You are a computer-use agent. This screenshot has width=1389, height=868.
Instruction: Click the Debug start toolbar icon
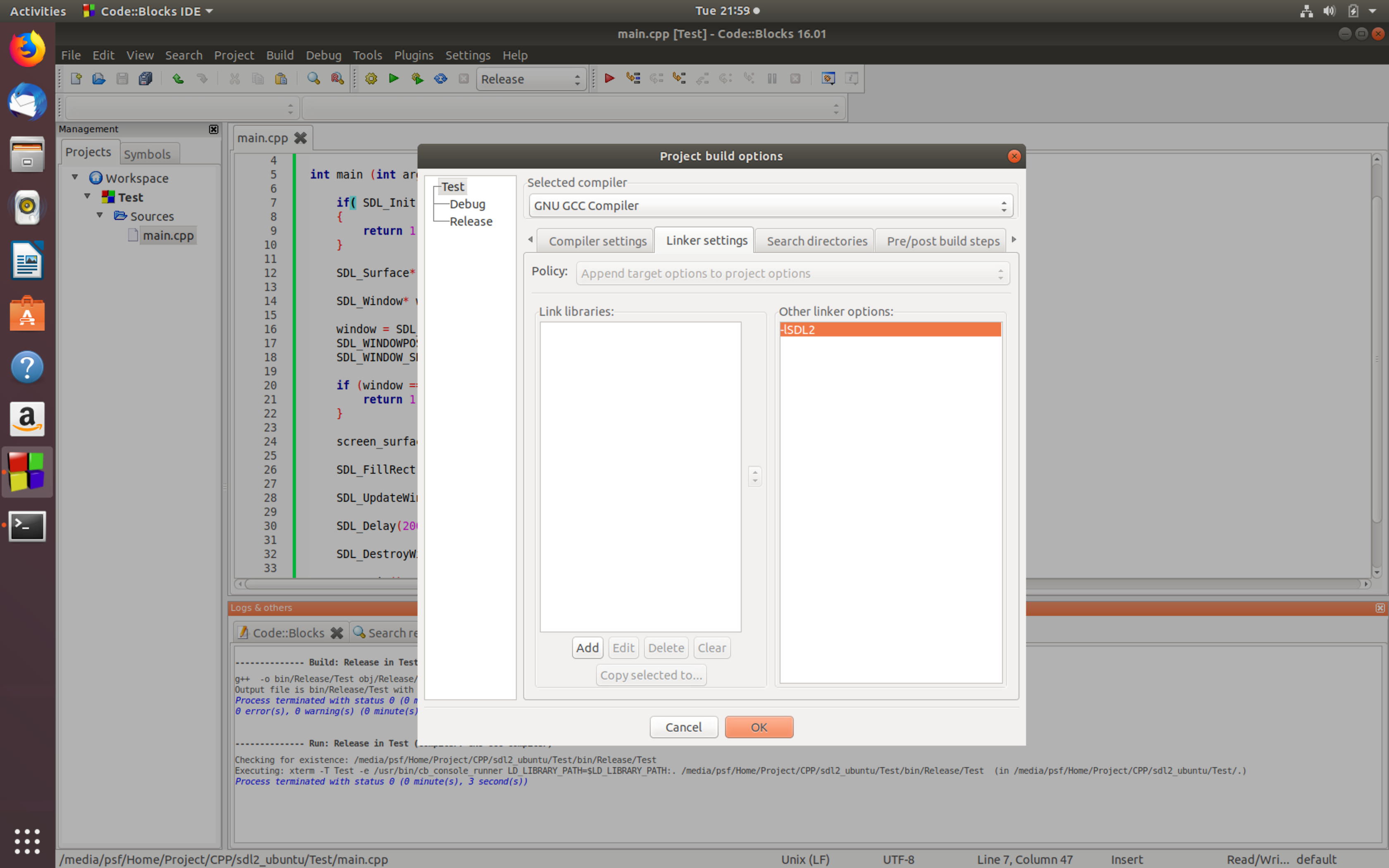(609, 79)
